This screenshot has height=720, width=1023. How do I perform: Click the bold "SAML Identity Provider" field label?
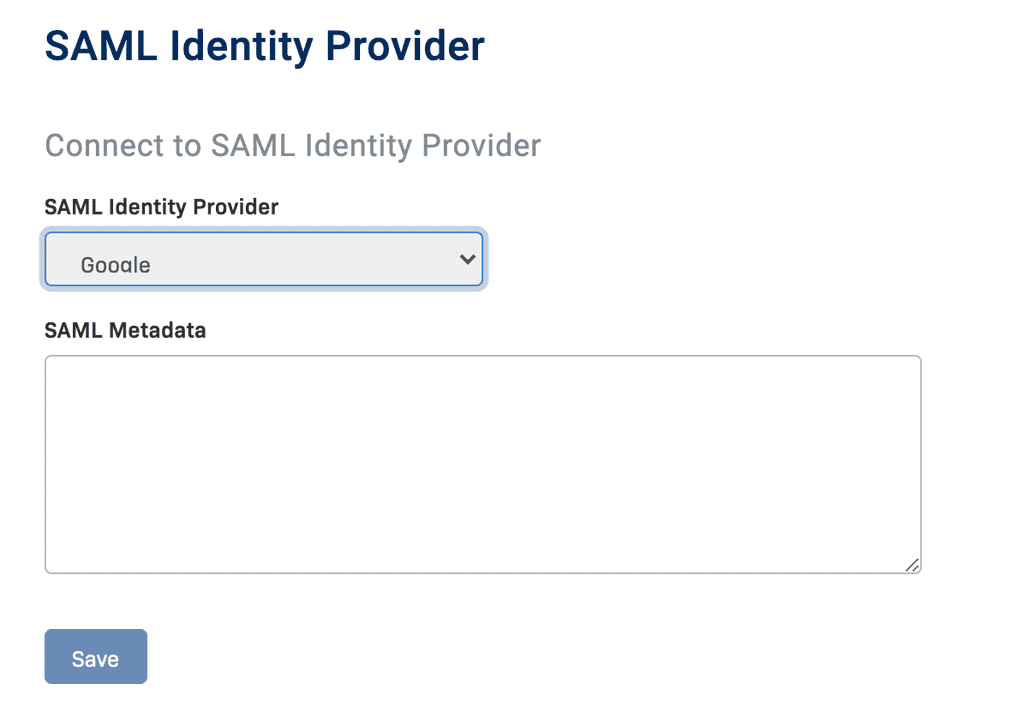coord(162,207)
